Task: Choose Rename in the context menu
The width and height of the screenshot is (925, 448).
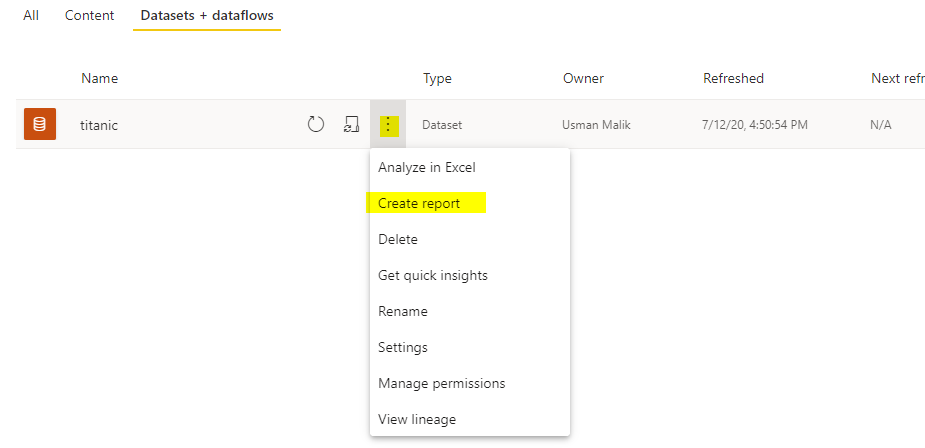Action: (403, 311)
